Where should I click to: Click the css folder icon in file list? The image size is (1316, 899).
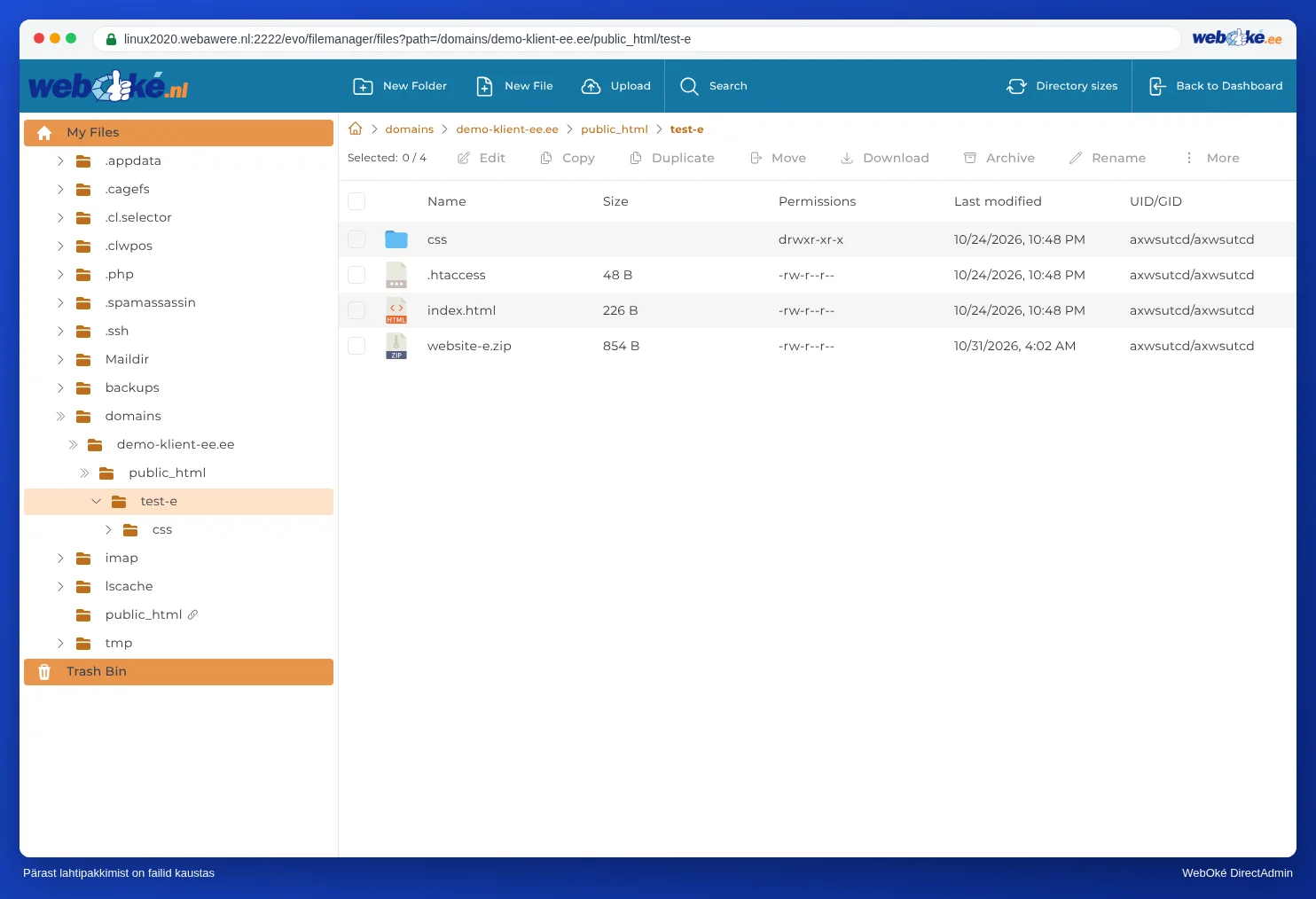point(396,239)
